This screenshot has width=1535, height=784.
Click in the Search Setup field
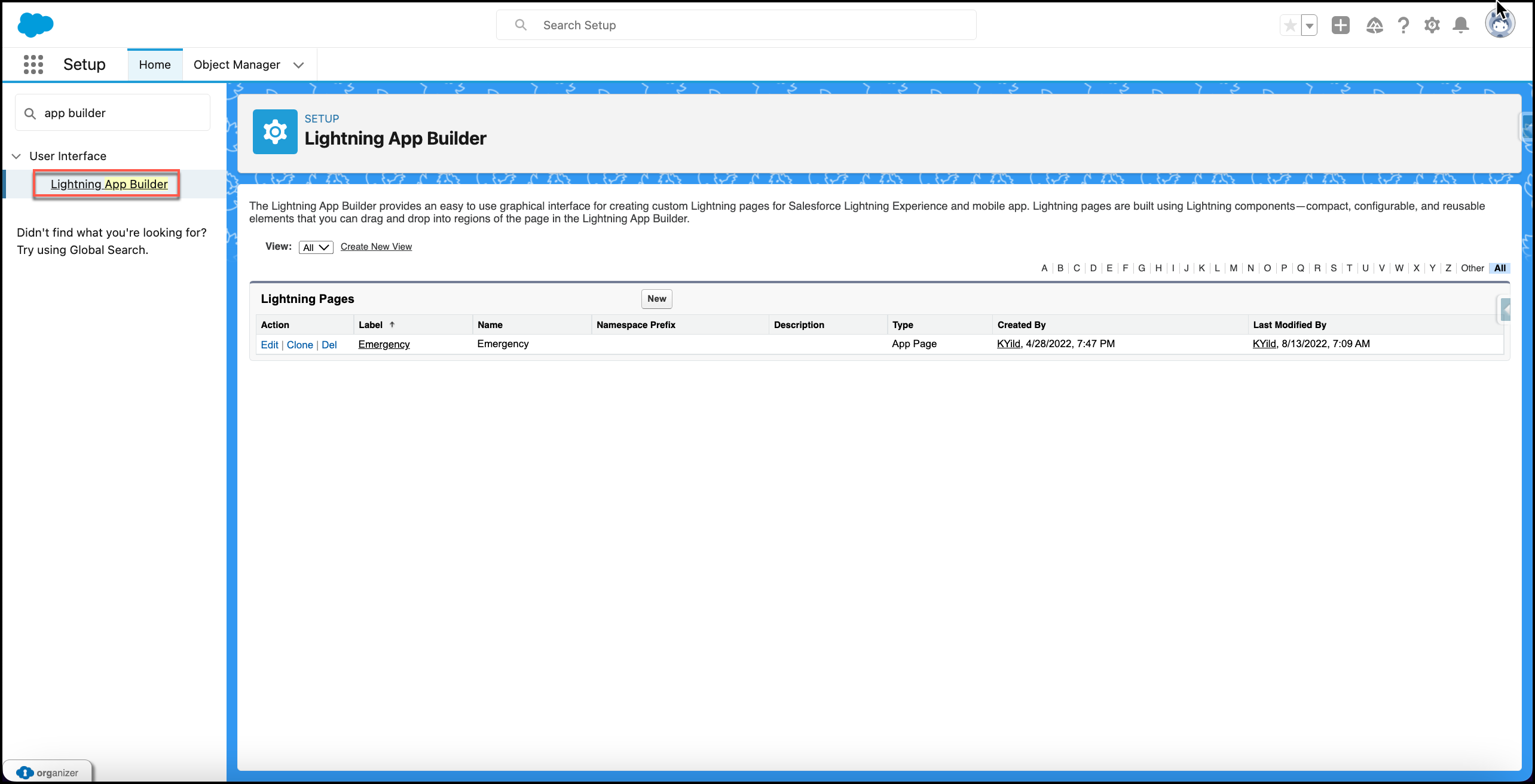[736, 25]
